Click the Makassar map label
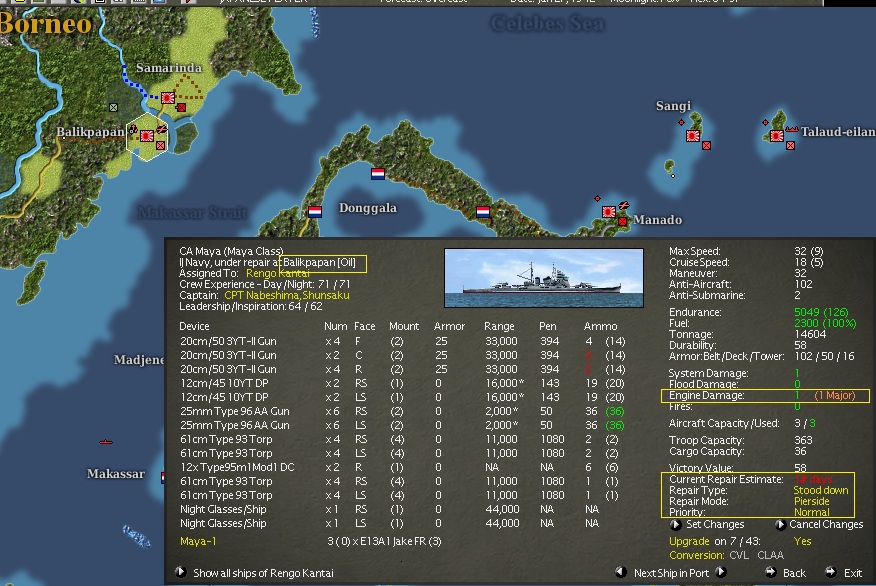Image resolution: width=876 pixels, height=586 pixels. click(116, 474)
